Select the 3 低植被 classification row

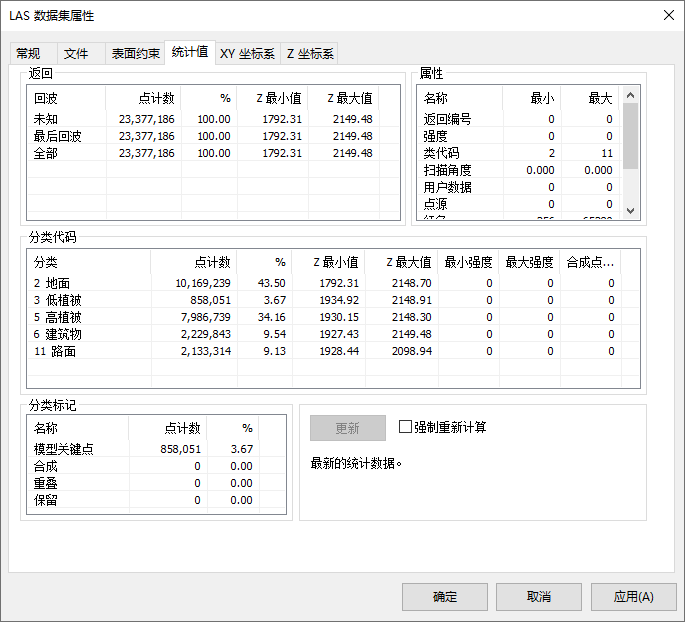tap(333, 300)
